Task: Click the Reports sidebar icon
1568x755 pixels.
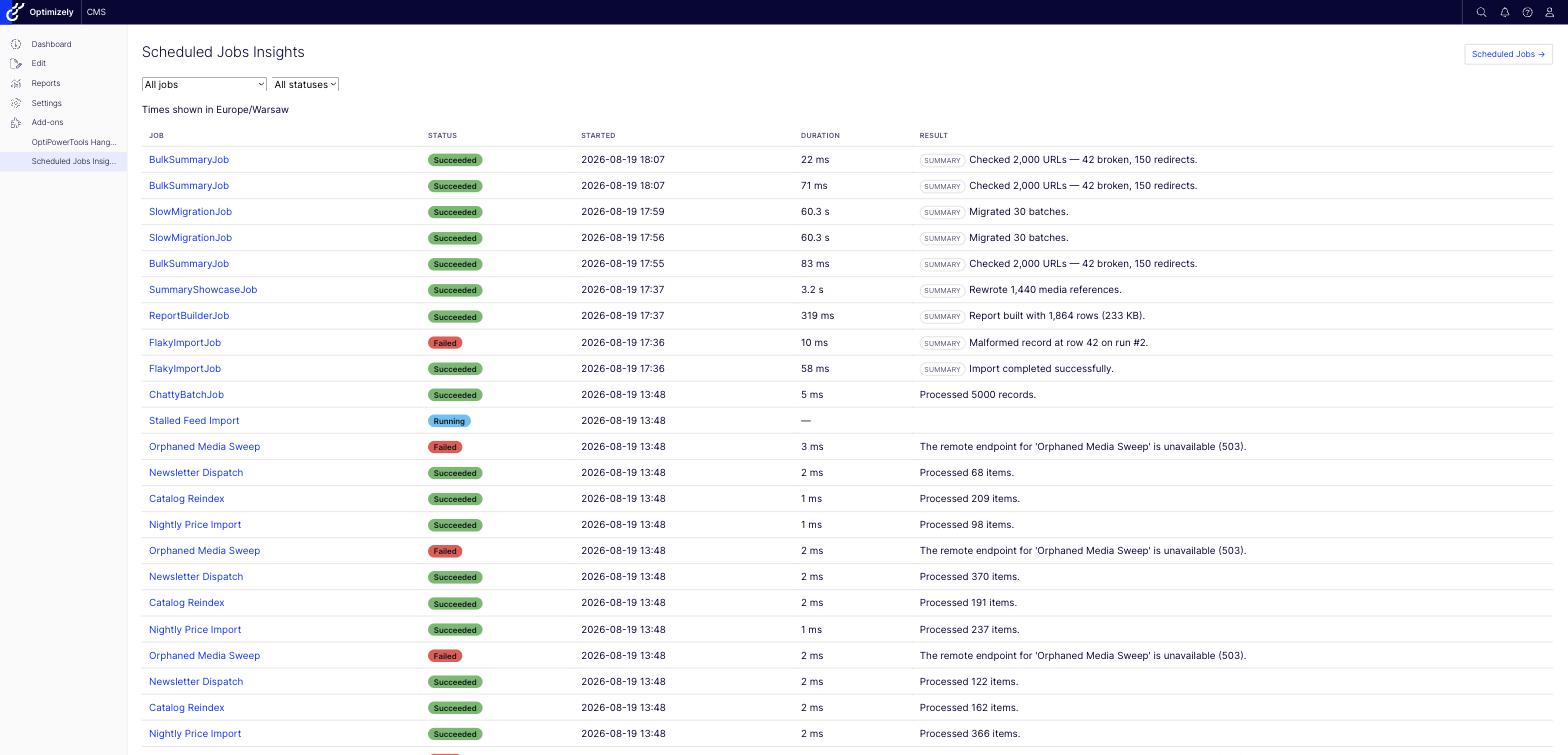Action: 16,83
